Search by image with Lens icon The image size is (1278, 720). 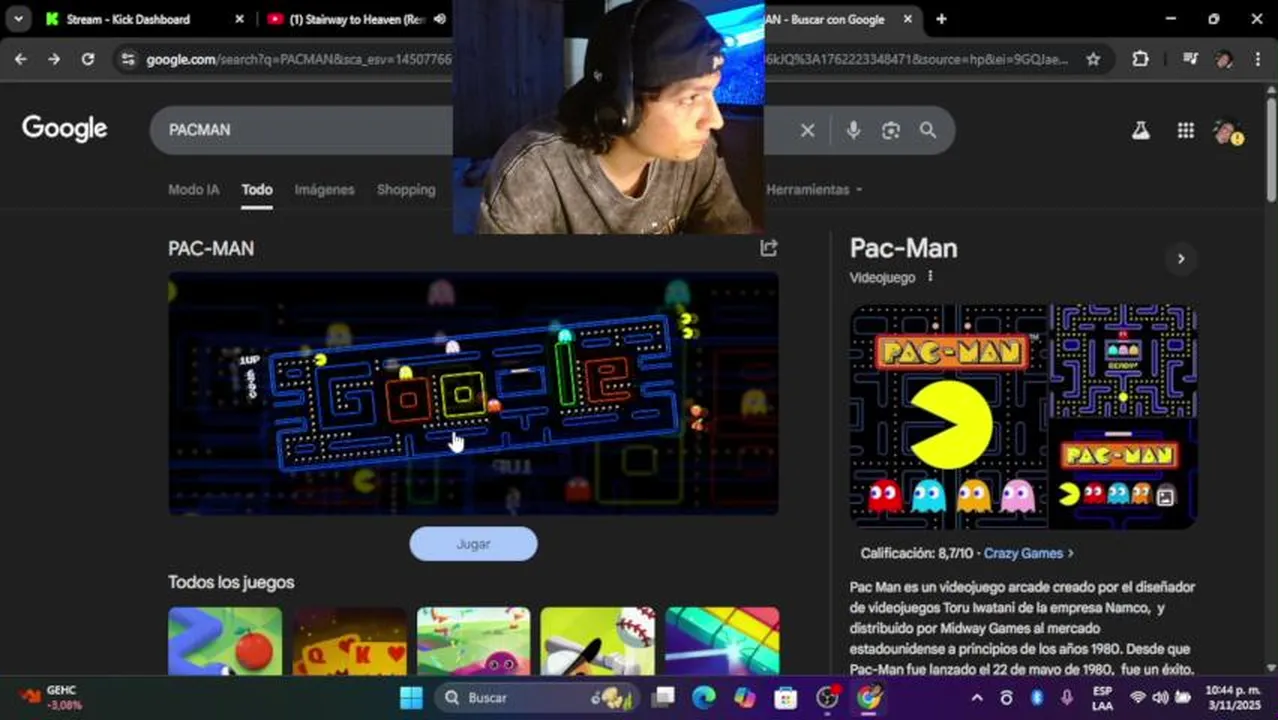point(891,130)
